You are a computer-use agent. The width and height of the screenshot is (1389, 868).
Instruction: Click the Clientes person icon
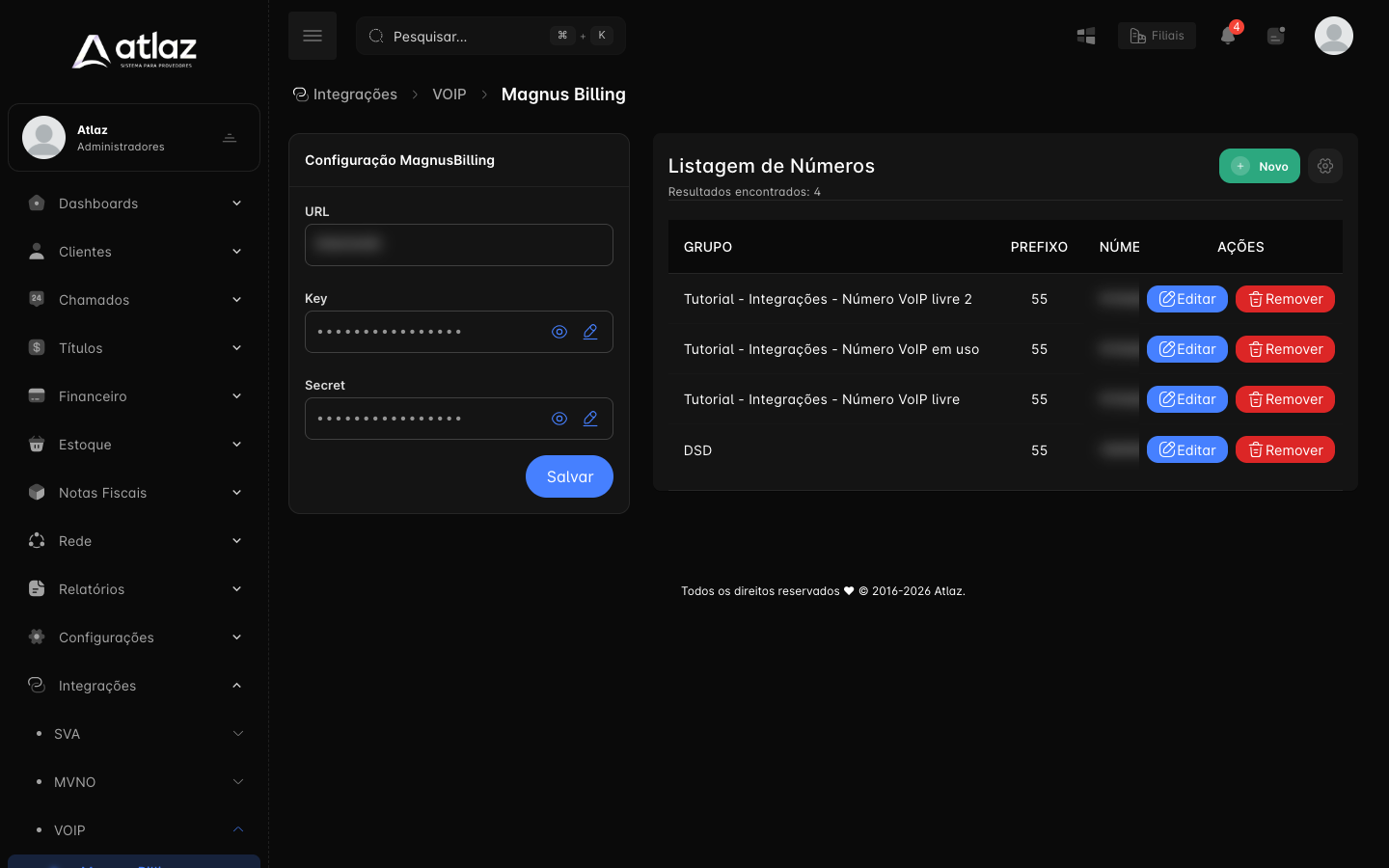tap(37, 252)
